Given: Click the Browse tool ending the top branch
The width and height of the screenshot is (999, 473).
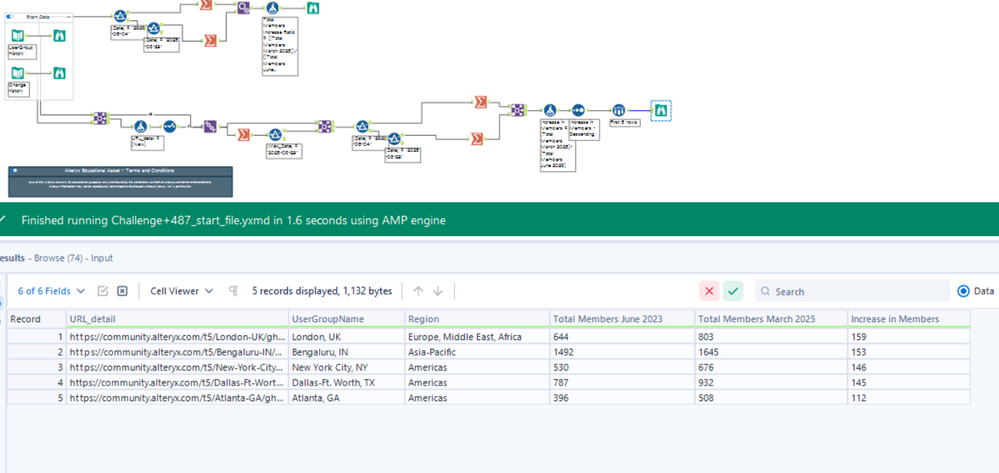Looking at the screenshot, I should [x=313, y=8].
